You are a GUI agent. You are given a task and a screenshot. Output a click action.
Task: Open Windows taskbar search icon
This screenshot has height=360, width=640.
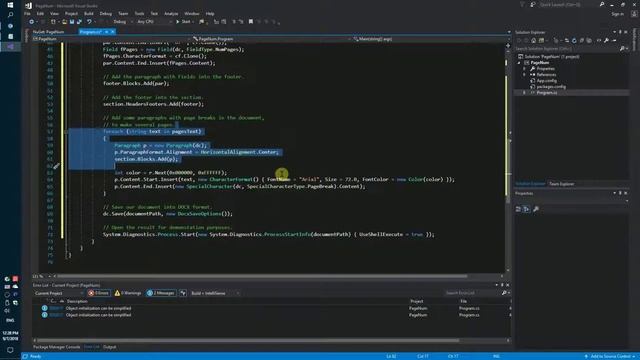tap(10, 15)
